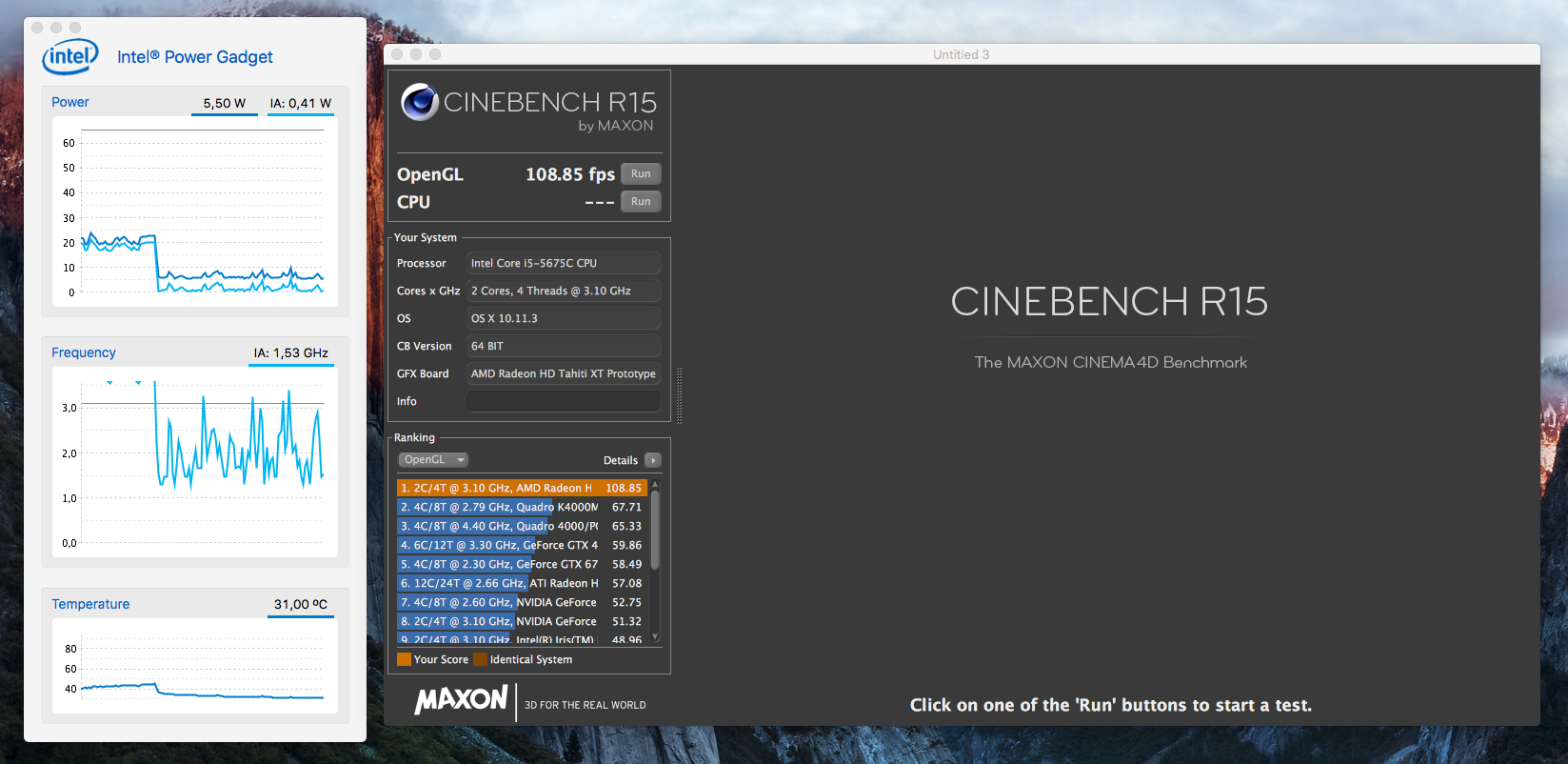Click the vertical panel splitter handle
Image resolution: width=1568 pixels, height=764 pixels.
coord(679,395)
